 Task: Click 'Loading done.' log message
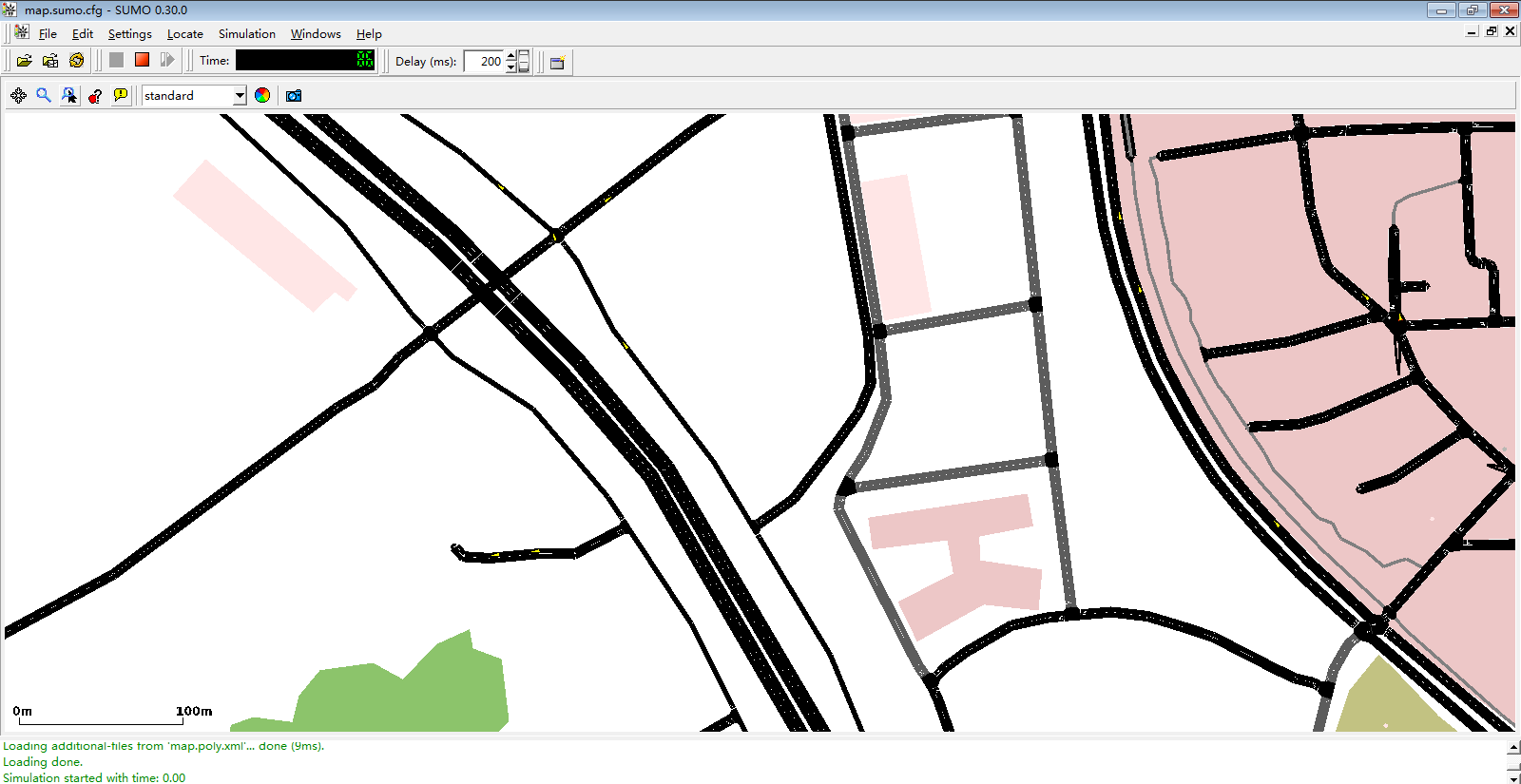pyautogui.click(x=43, y=762)
